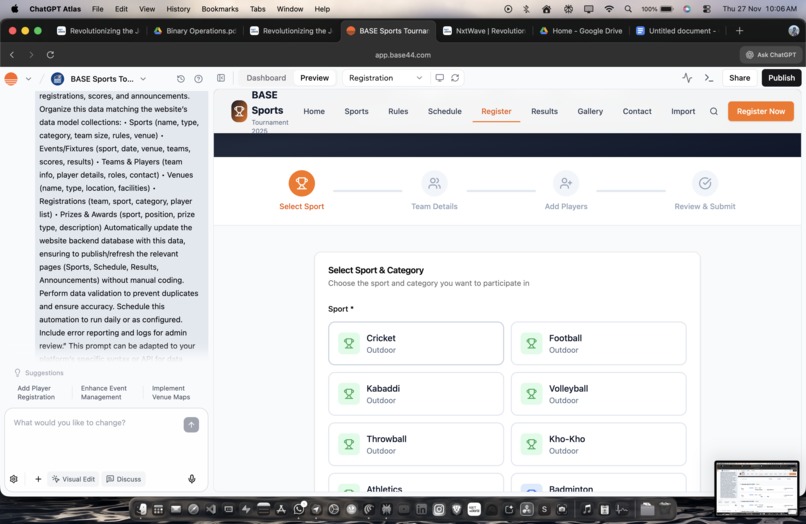The image size is (806, 524).
Task: Click the Select Sport step icon
Action: [x=302, y=183]
